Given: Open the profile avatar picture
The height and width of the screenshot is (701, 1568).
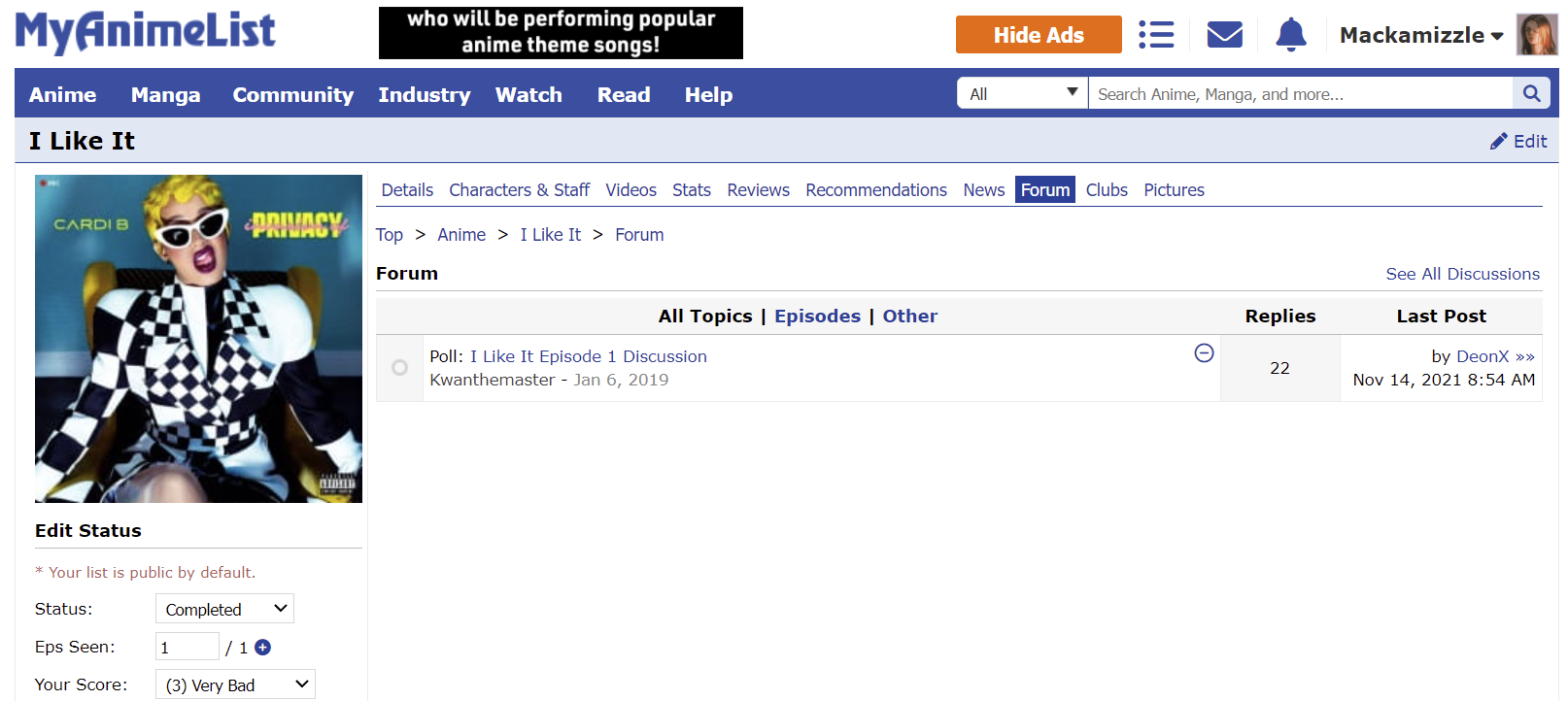Looking at the screenshot, I should pyautogui.click(x=1537, y=35).
